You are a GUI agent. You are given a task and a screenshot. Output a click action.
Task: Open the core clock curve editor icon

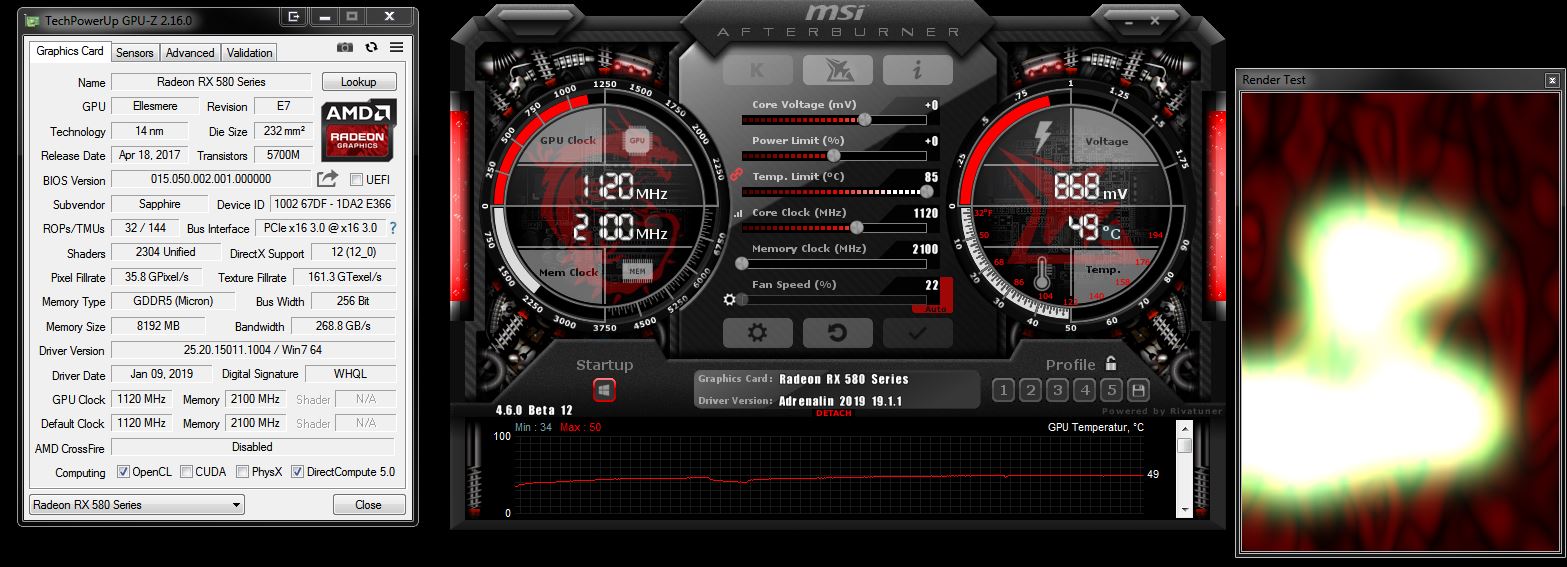tap(739, 213)
